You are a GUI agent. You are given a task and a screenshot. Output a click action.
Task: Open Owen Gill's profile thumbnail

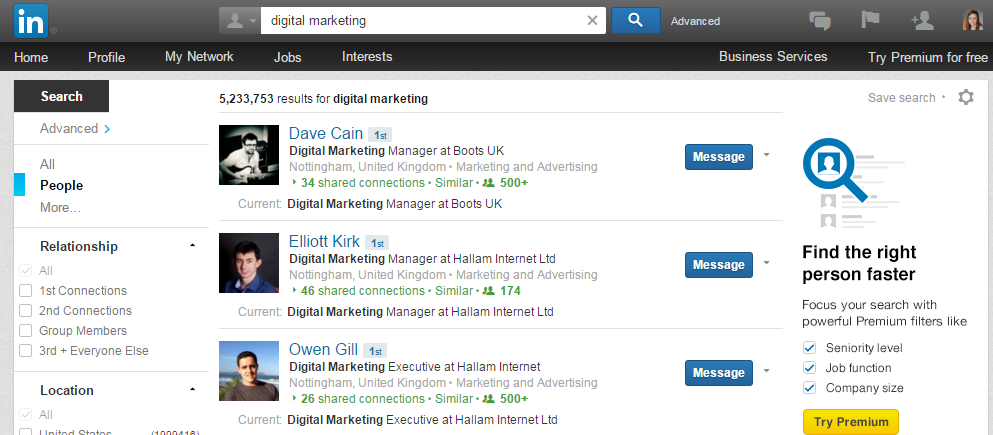point(248,371)
